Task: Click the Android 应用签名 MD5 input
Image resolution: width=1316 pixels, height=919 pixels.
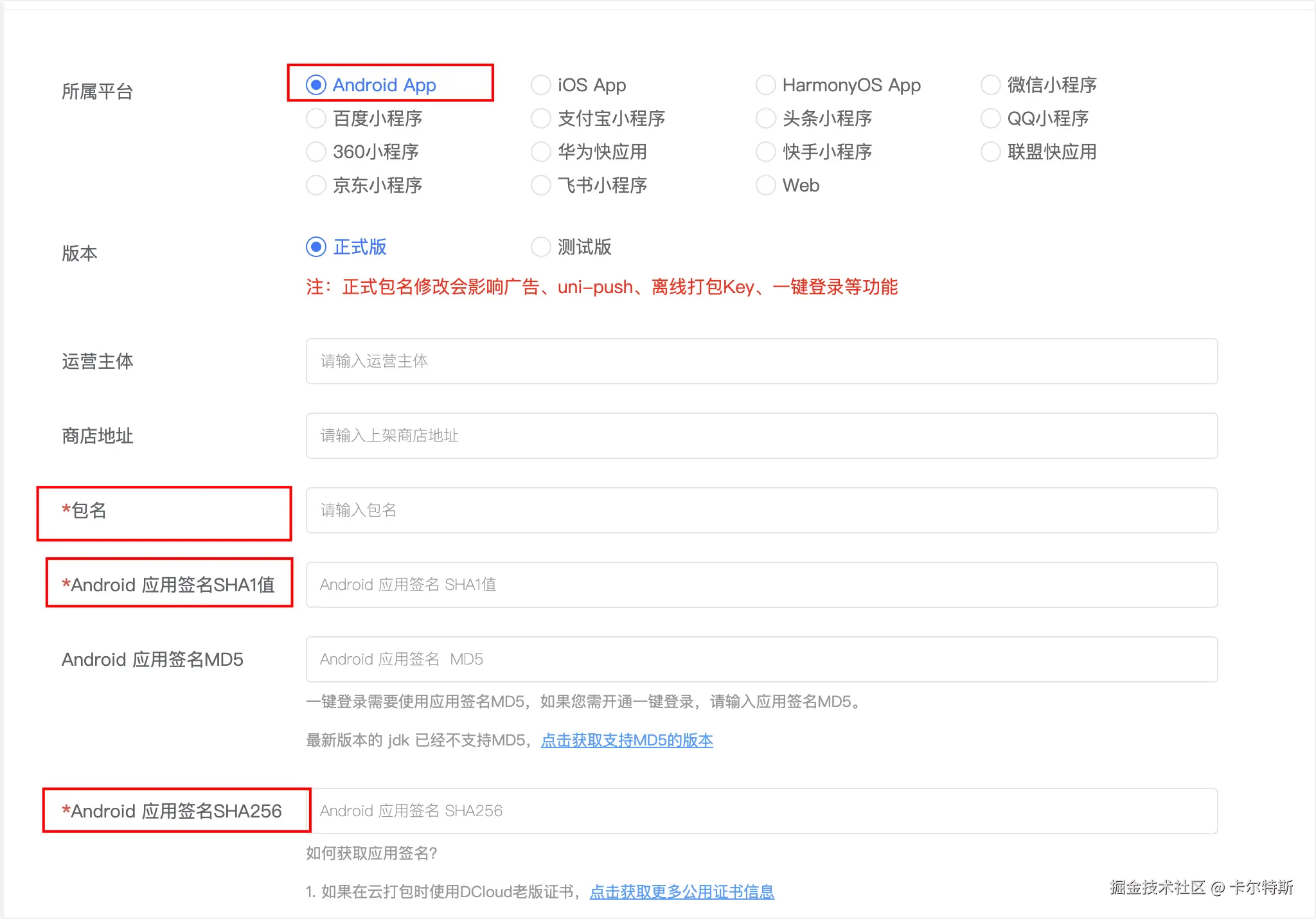Action: [761, 659]
